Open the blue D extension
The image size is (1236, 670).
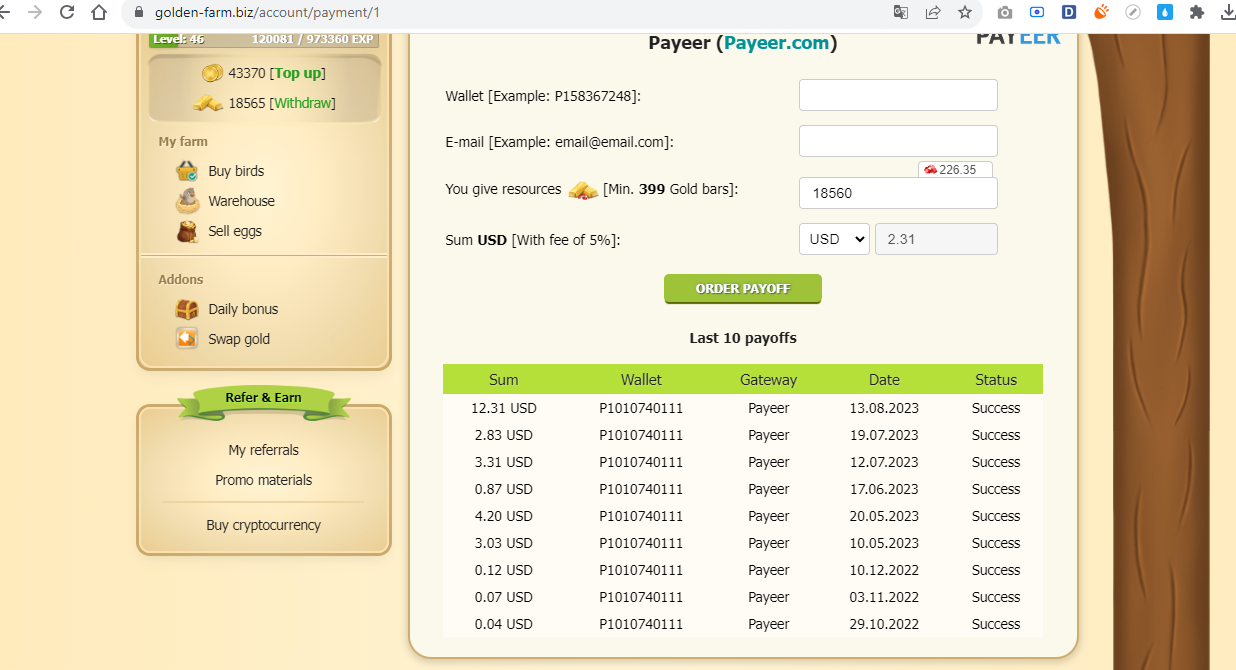pos(1069,13)
